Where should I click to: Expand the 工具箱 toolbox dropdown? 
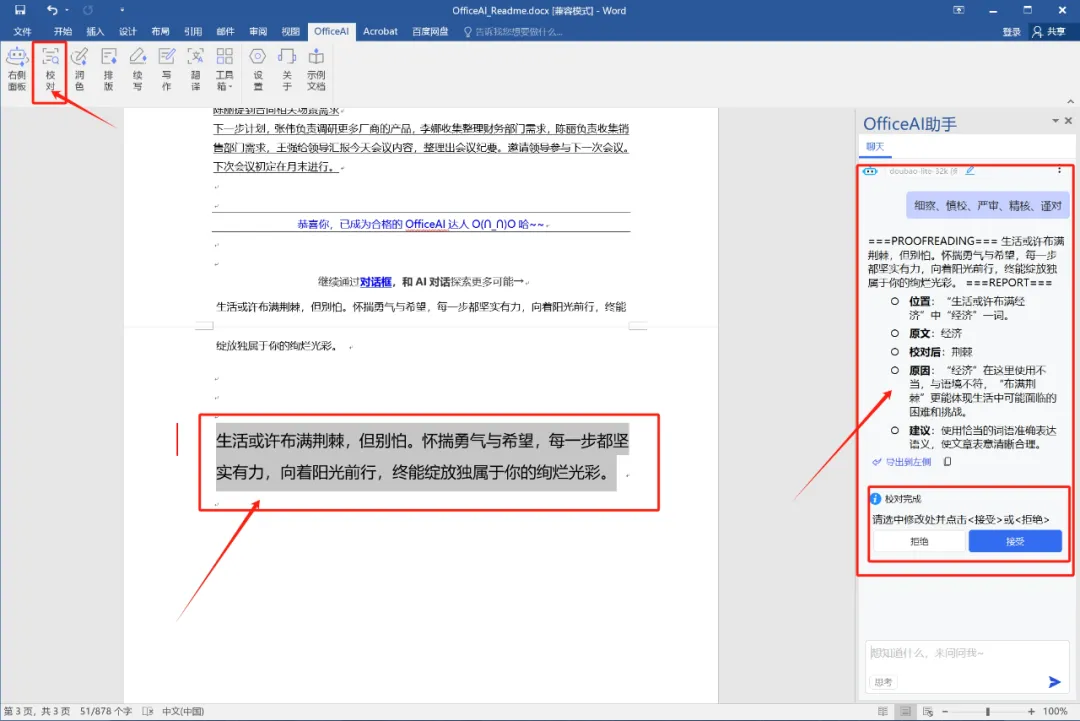[x=225, y=70]
